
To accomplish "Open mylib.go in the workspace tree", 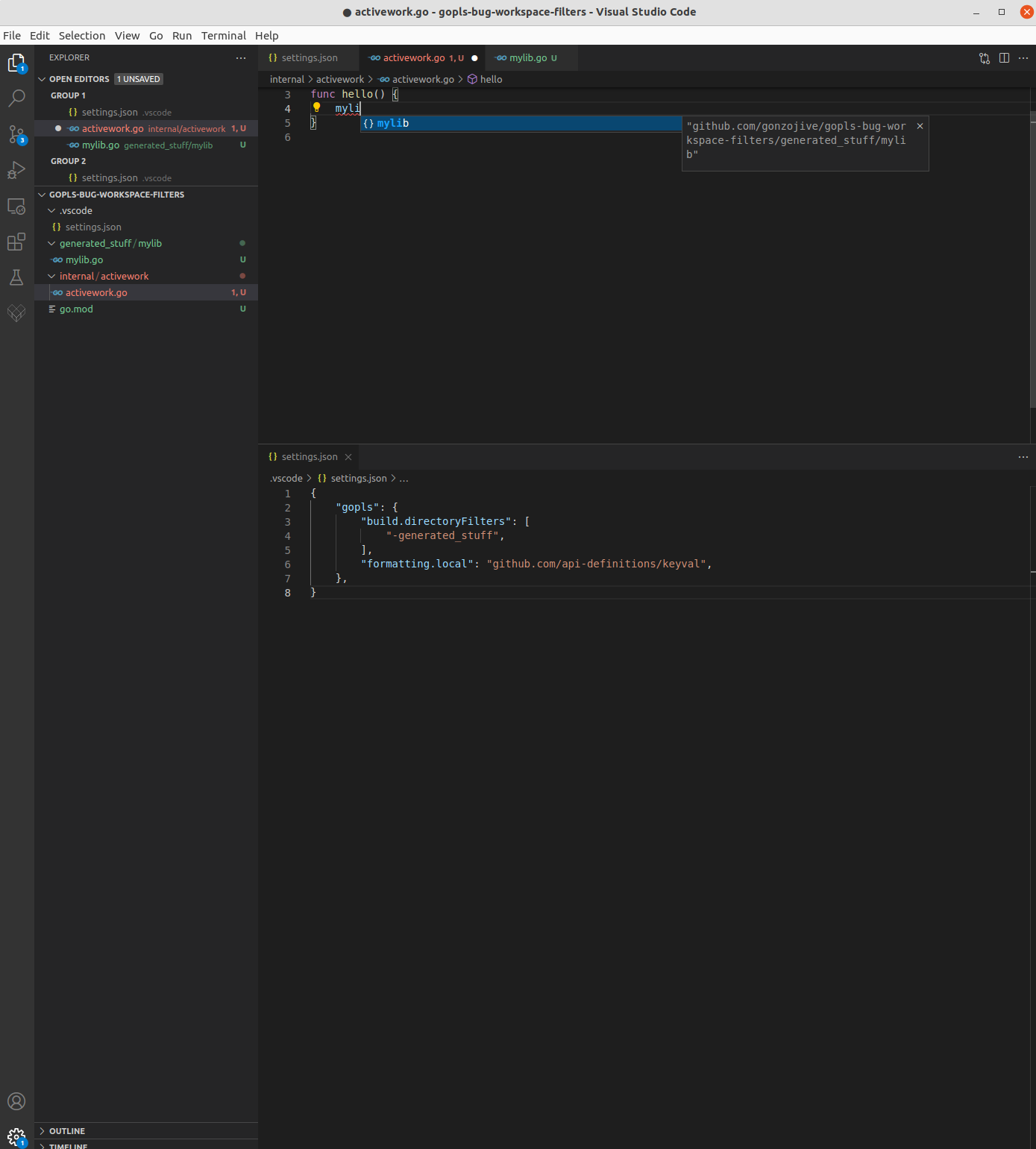I will 146,259.
